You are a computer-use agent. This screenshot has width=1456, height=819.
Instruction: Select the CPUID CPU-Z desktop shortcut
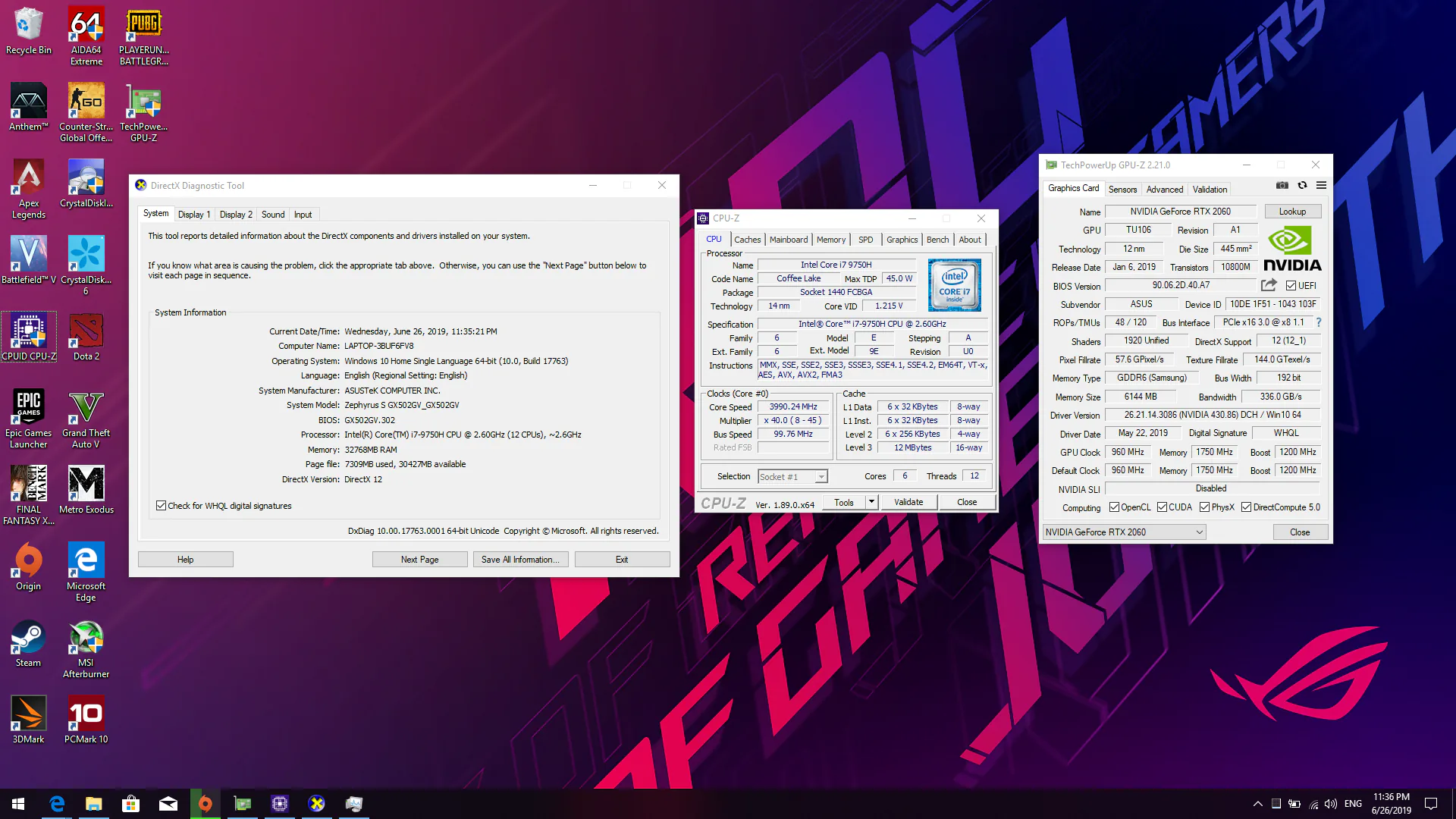tap(29, 337)
